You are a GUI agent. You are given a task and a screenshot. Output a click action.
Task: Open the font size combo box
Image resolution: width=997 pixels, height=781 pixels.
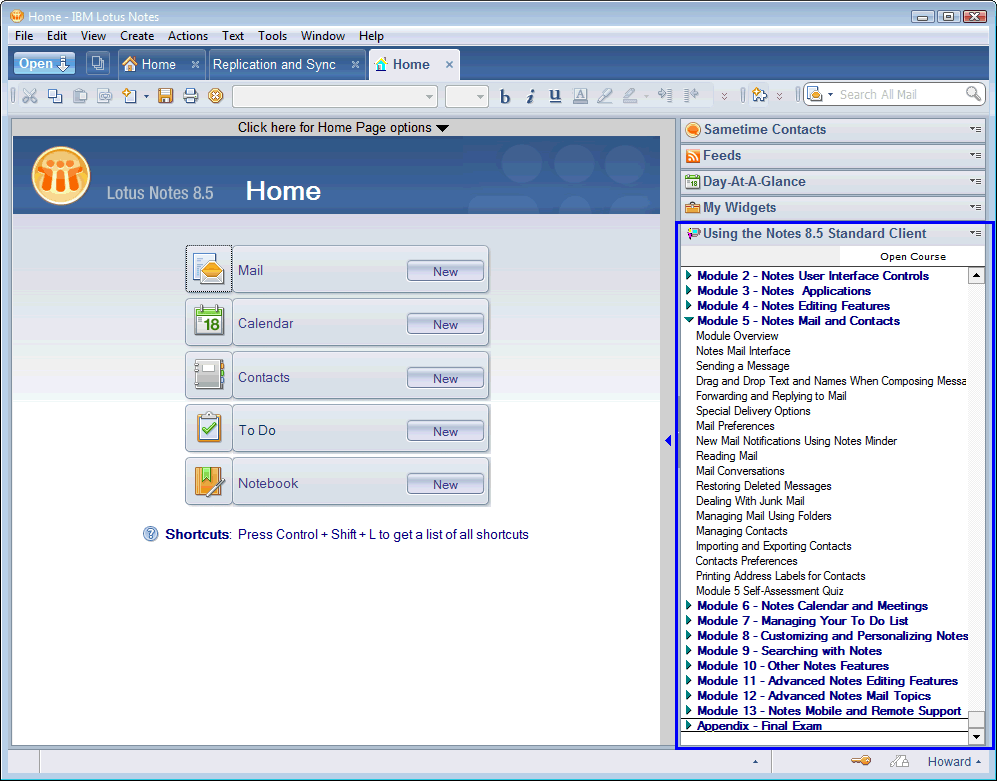[x=467, y=97]
